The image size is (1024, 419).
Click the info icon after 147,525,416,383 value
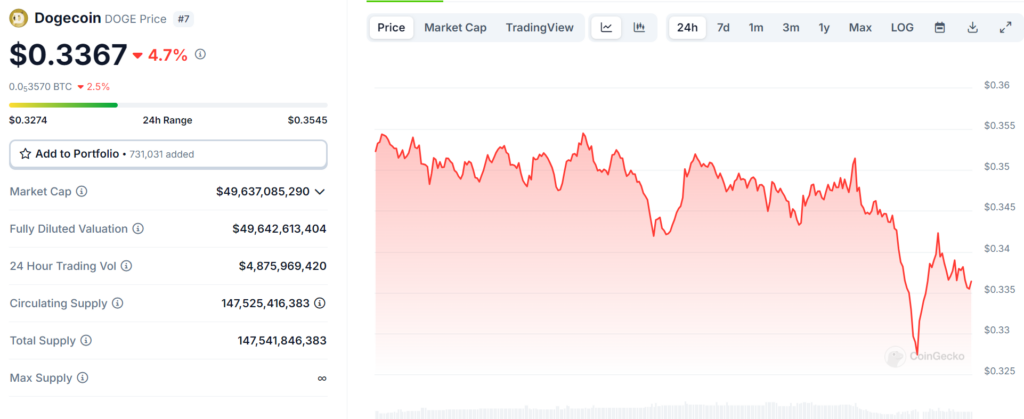[320, 303]
